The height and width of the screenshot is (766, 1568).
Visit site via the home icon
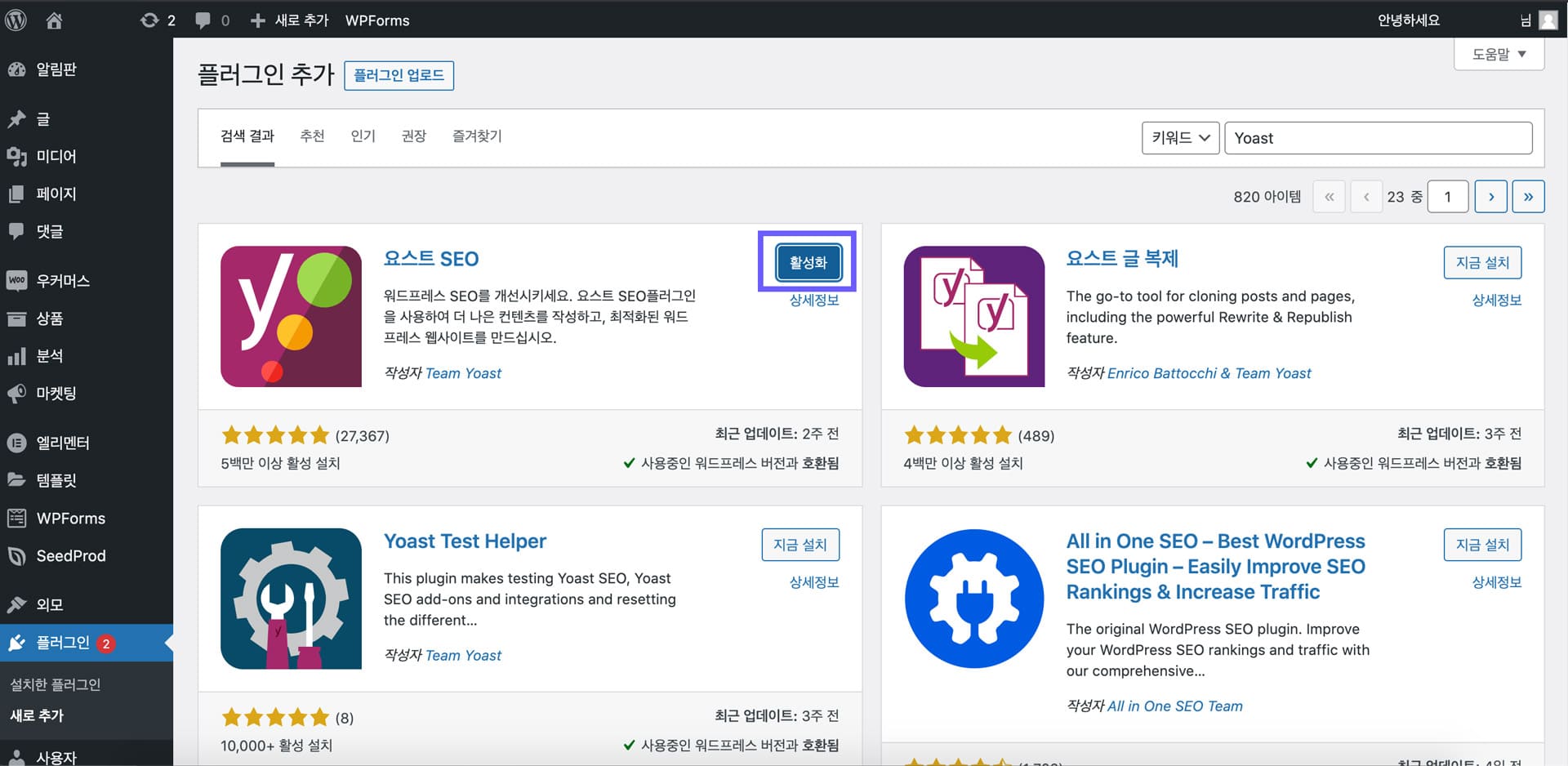(54, 20)
